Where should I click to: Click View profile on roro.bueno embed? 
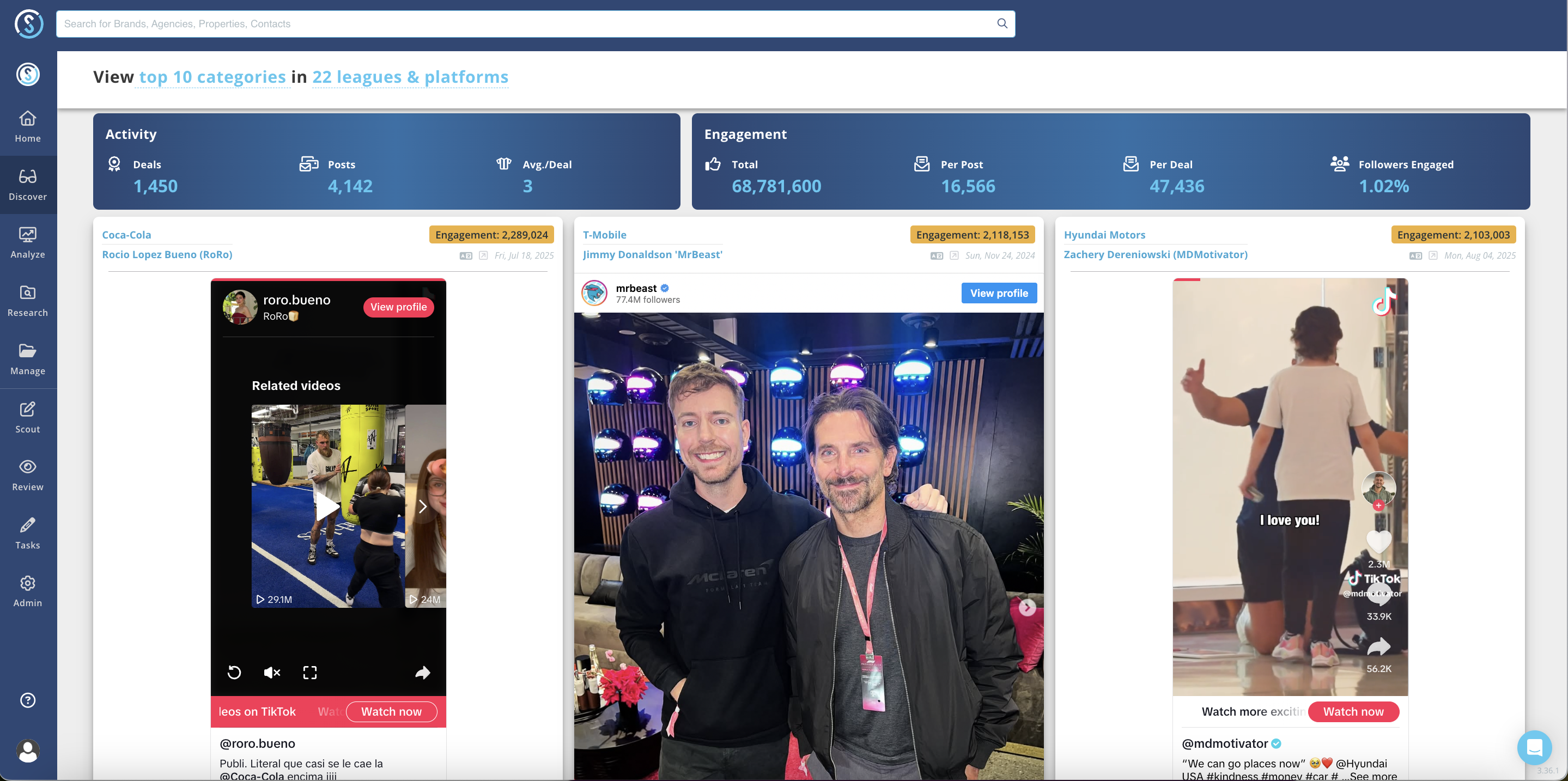tap(399, 307)
